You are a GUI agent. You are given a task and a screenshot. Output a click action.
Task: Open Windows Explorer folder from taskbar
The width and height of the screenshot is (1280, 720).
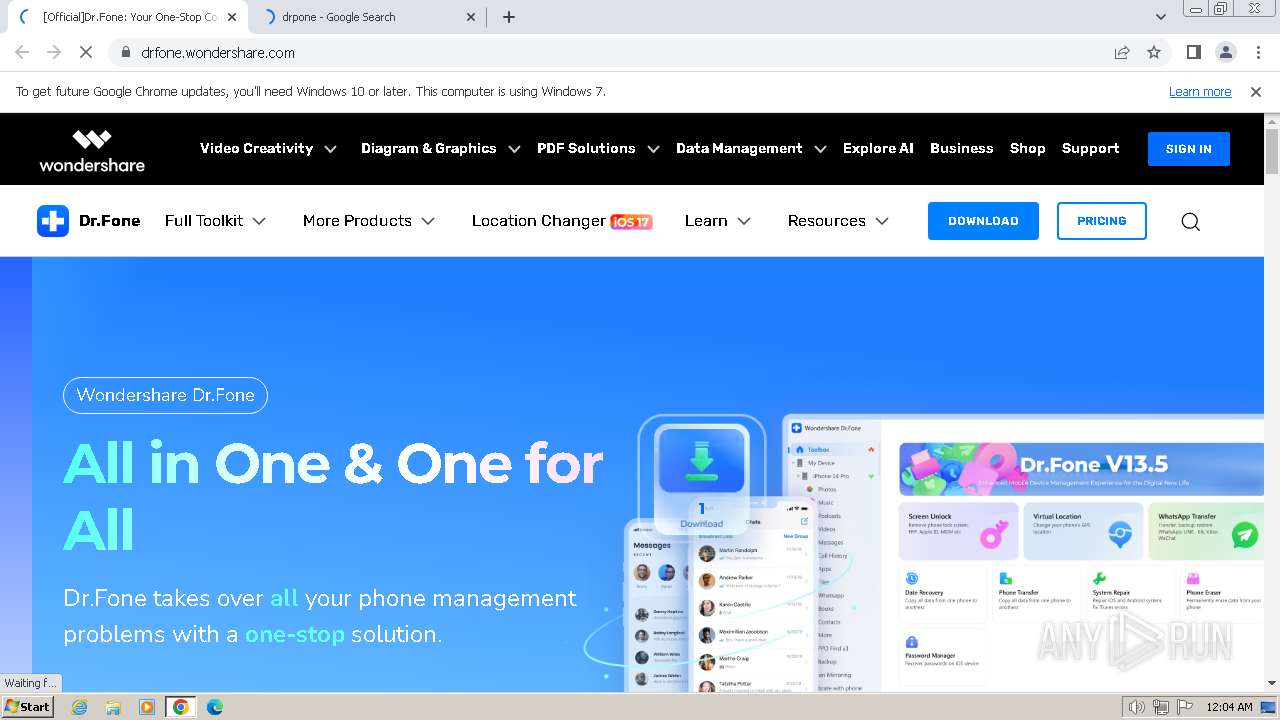(x=113, y=707)
